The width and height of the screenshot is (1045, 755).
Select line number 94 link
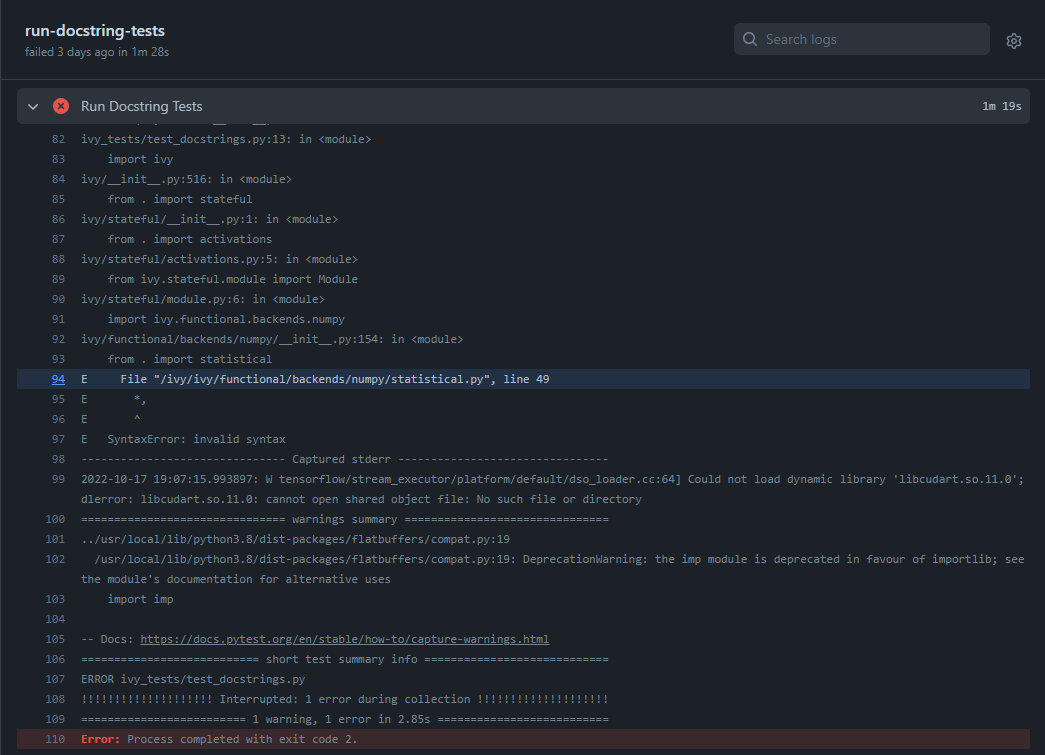[x=59, y=379]
